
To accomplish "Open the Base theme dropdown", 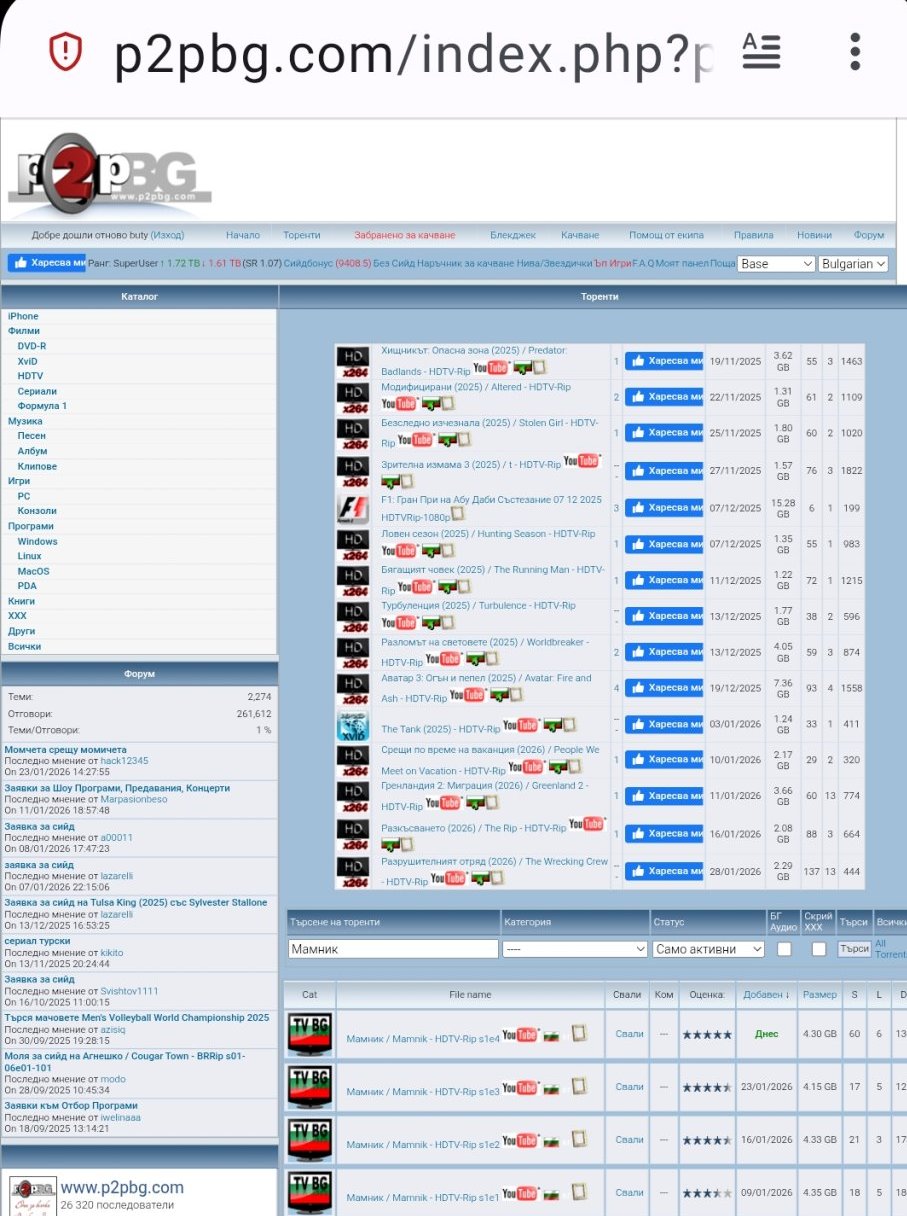I will 777,264.
